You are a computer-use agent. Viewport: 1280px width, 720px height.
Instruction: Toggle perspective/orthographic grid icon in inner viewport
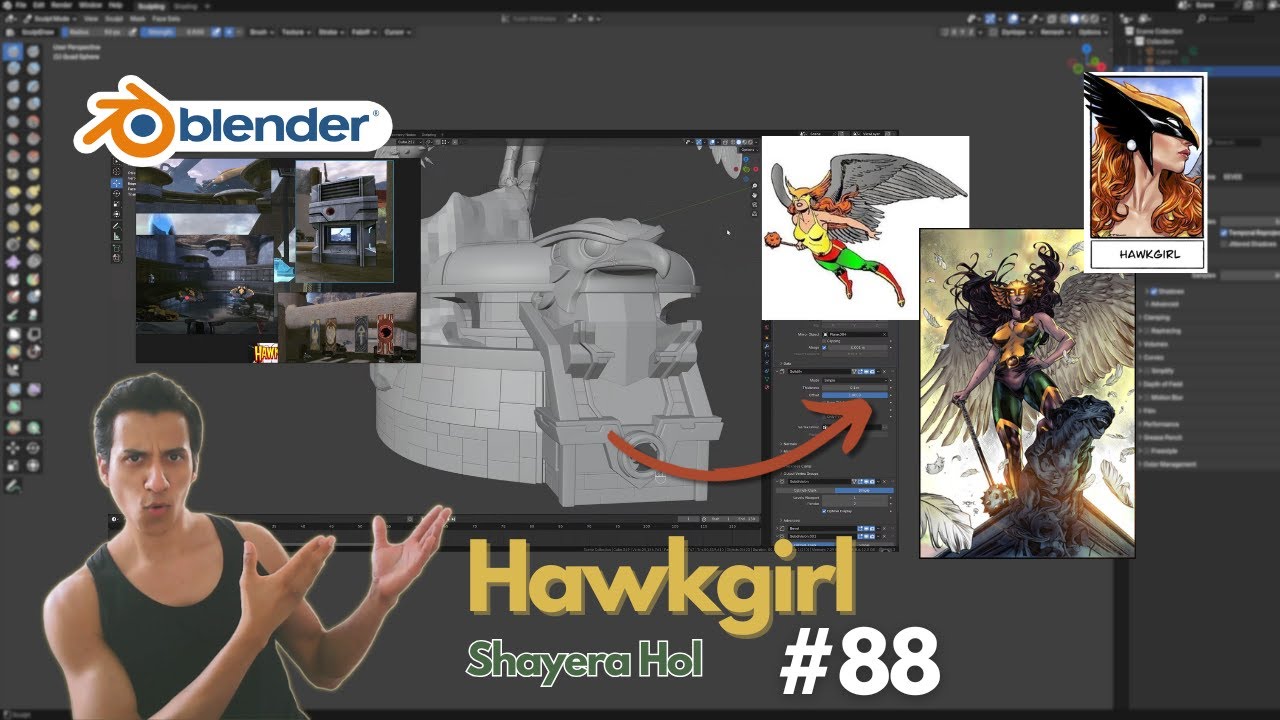pos(755,214)
